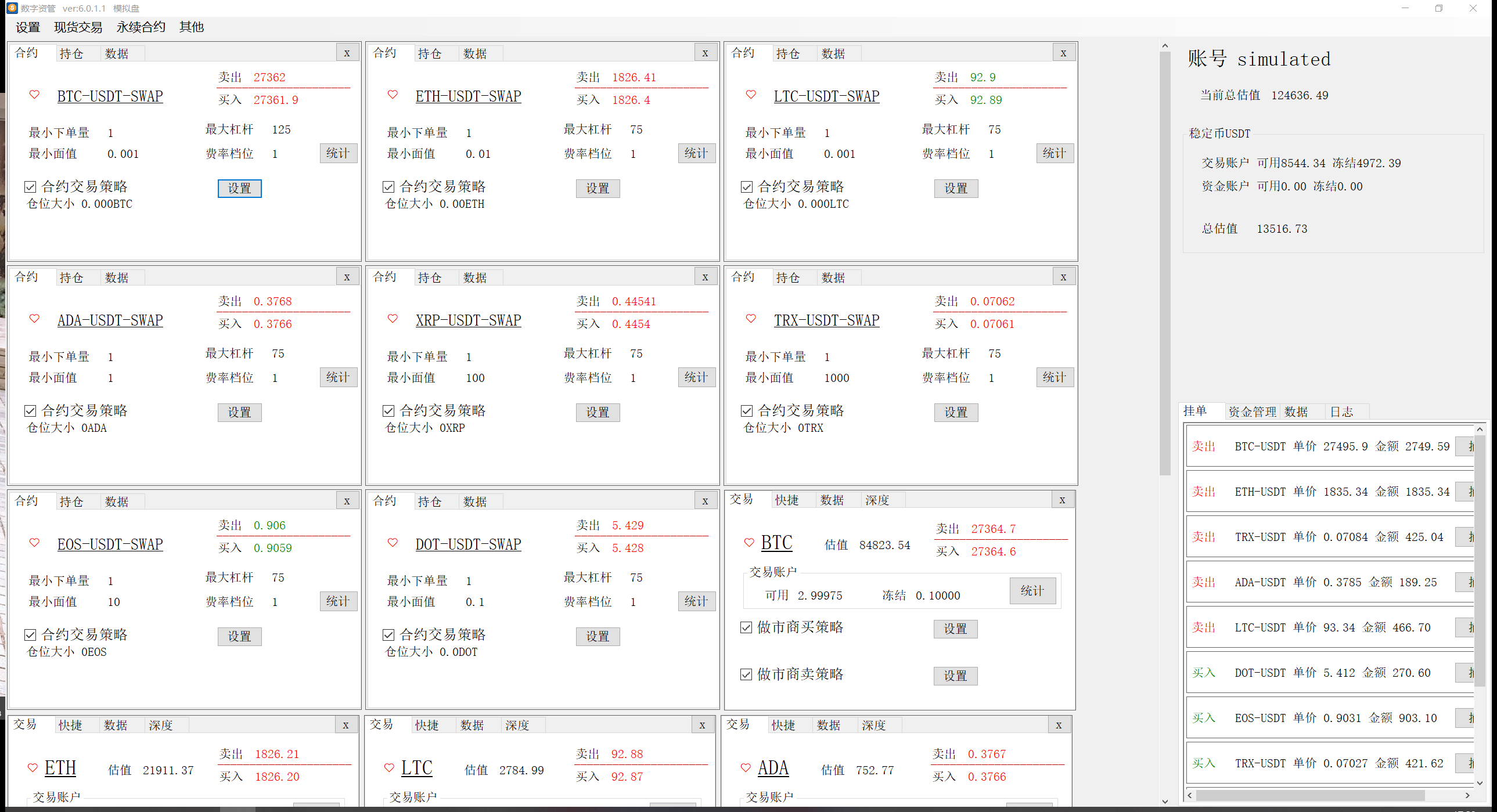1497x812 pixels.
Task: Click the heart icon beside ADA spot panel
Action: (x=746, y=767)
